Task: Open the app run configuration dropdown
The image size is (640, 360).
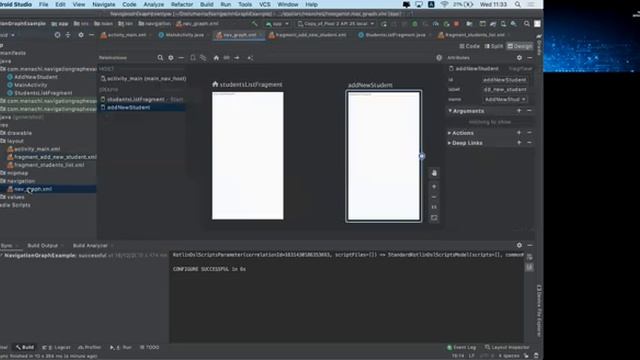Action: 277,24
